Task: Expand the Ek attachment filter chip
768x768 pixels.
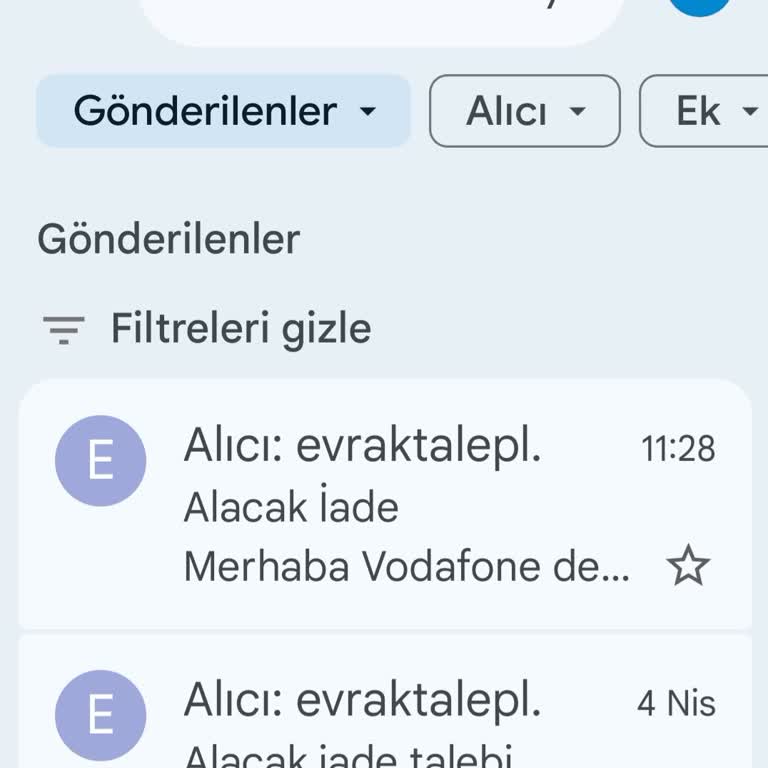Action: (705, 111)
